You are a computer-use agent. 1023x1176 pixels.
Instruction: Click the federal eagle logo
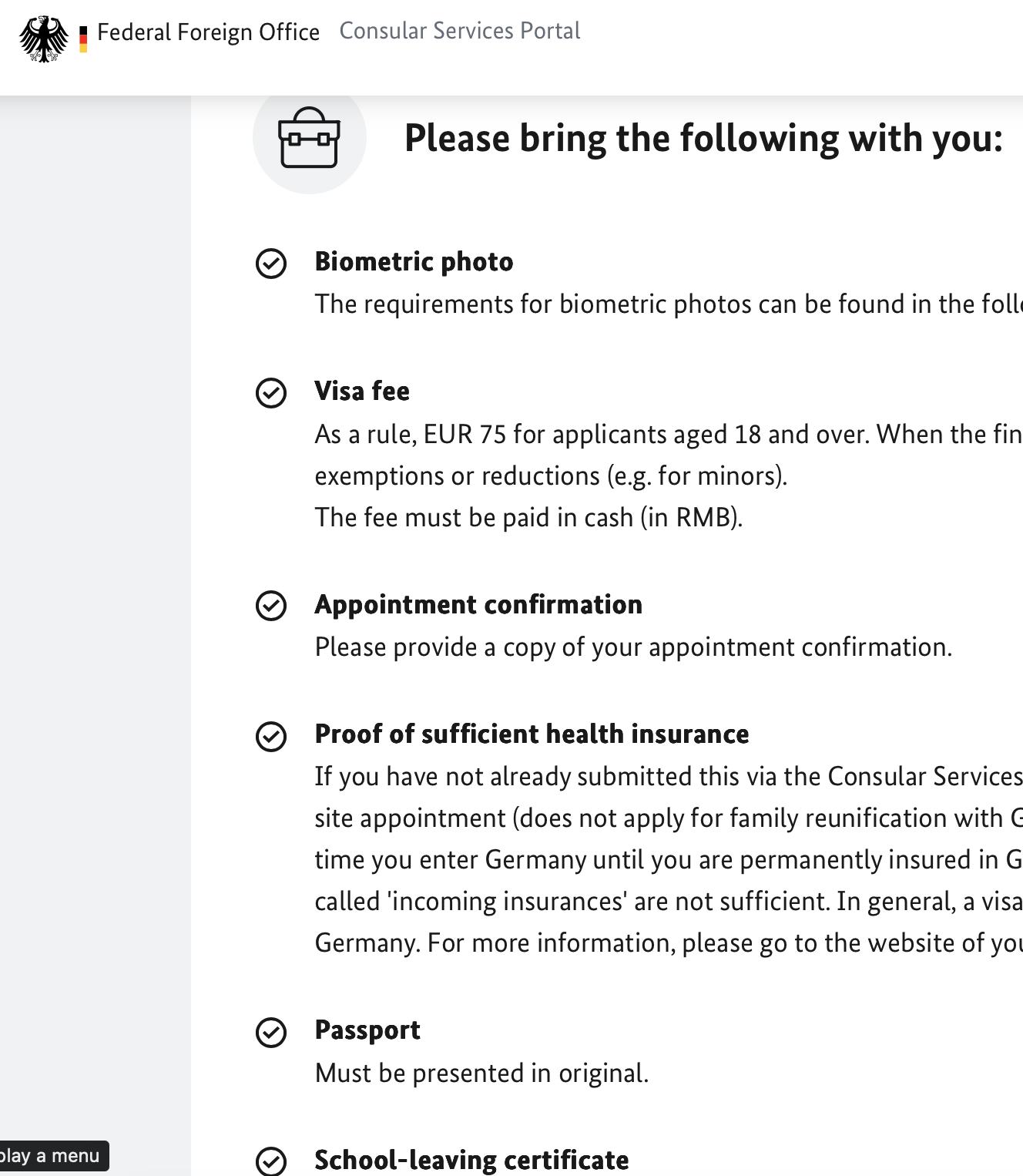click(x=44, y=38)
